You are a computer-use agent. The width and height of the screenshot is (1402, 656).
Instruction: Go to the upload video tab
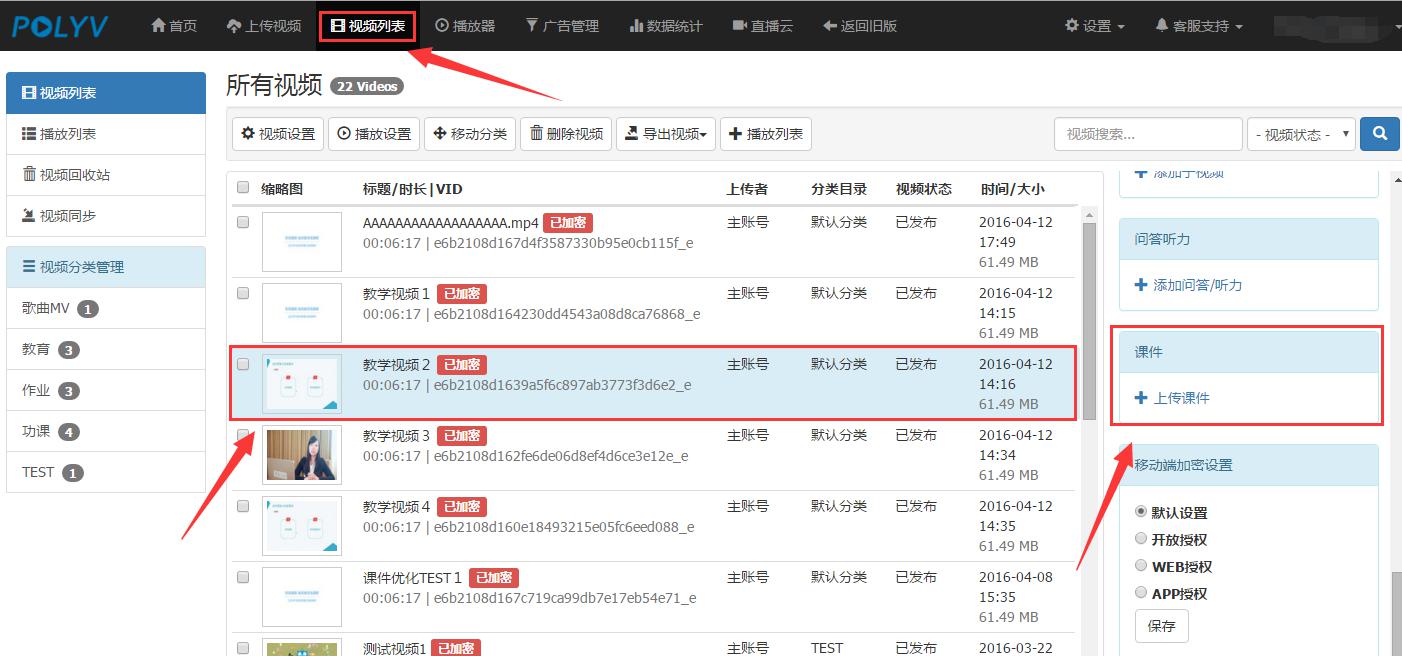pos(264,26)
